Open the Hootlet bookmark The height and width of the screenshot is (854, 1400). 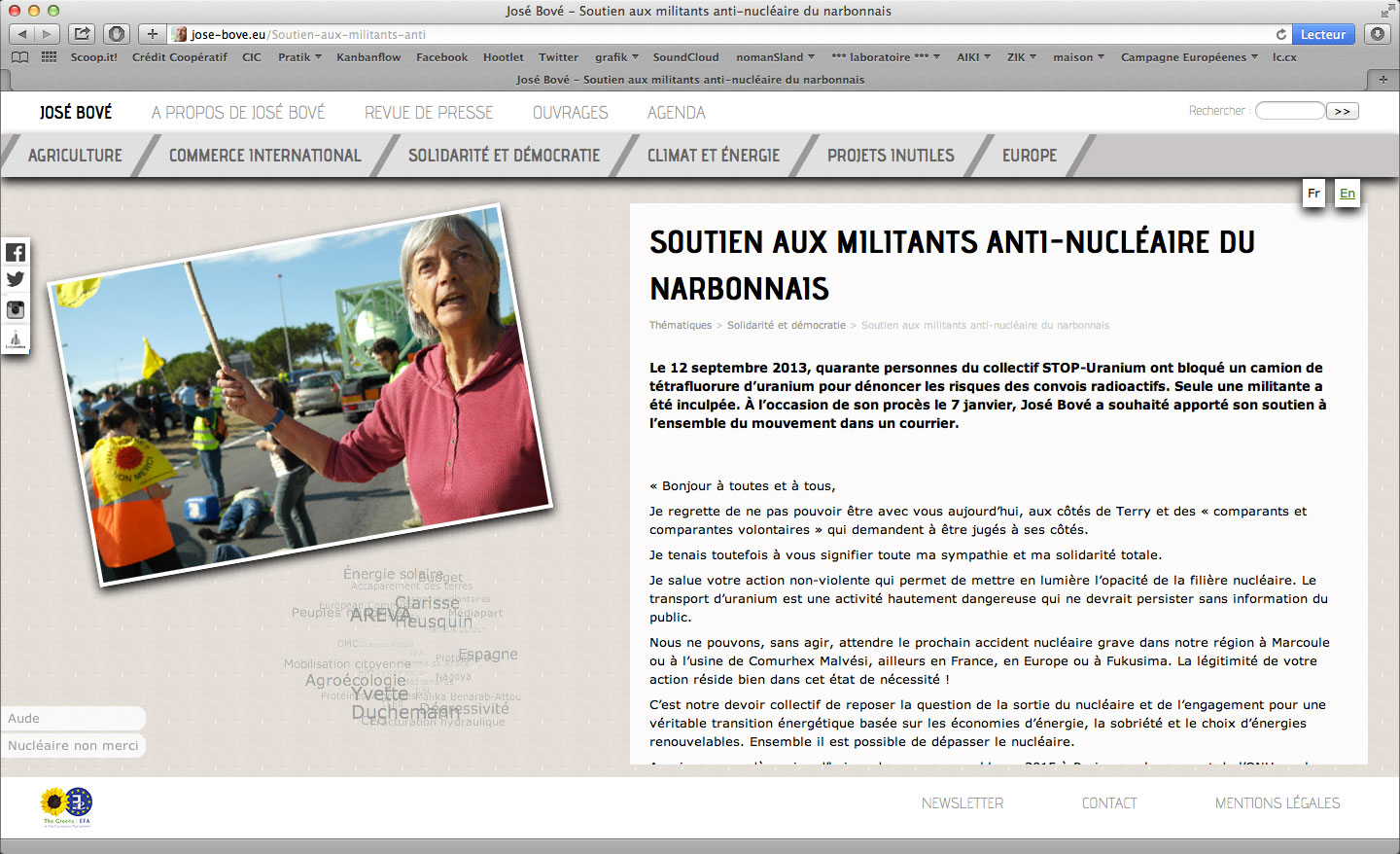(x=503, y=57)
